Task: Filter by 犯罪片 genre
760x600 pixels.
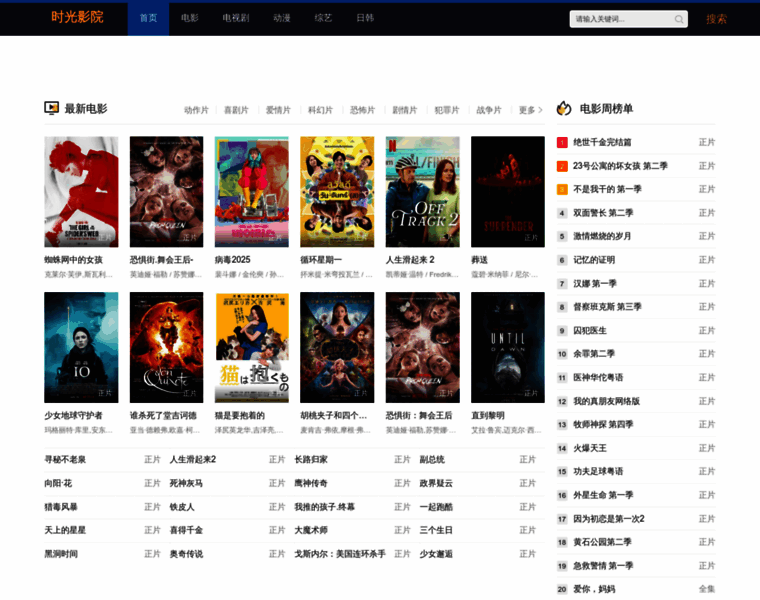Action: (x=447, y=110)
